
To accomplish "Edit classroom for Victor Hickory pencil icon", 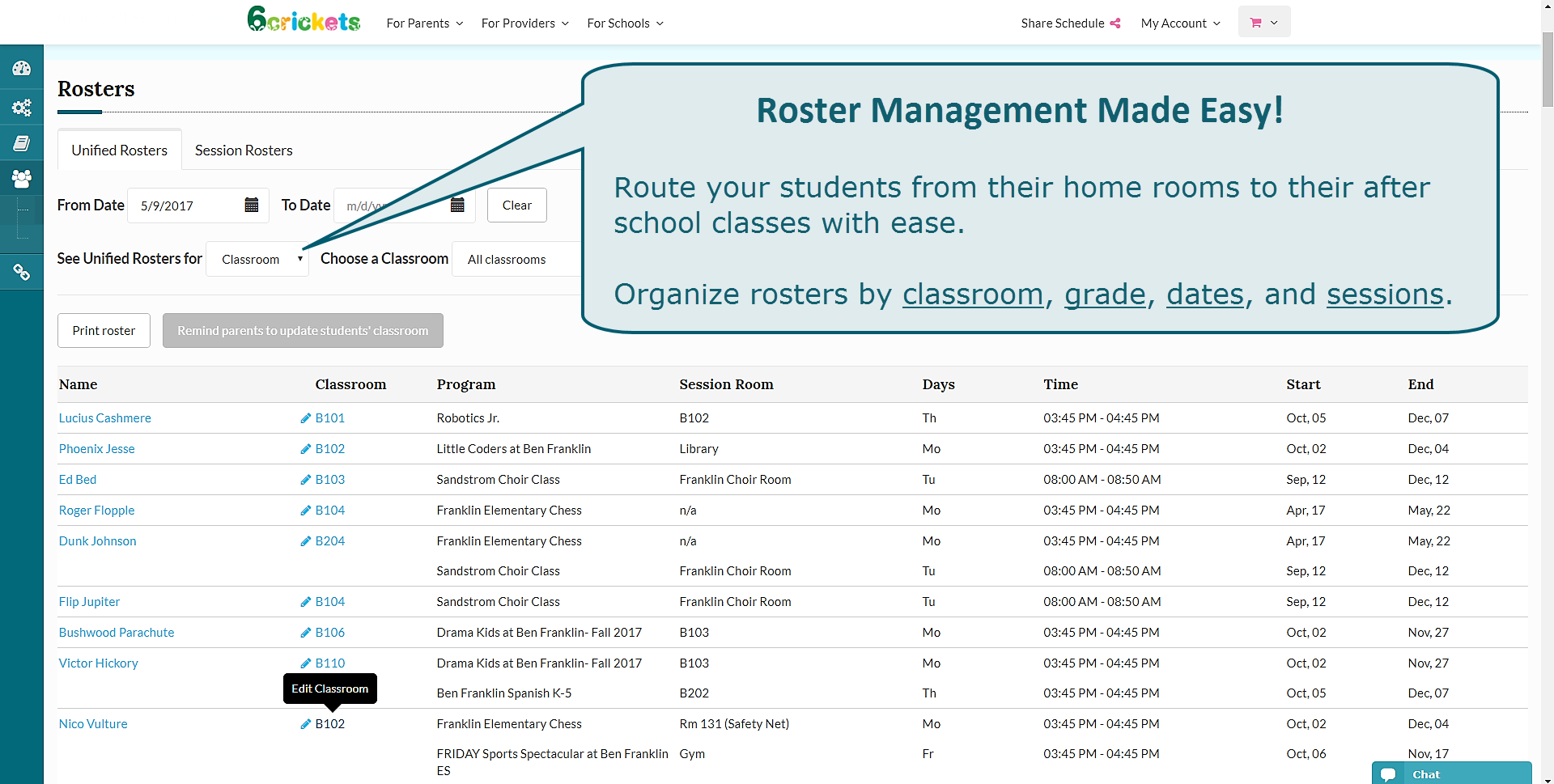I will tap(305, 663).
